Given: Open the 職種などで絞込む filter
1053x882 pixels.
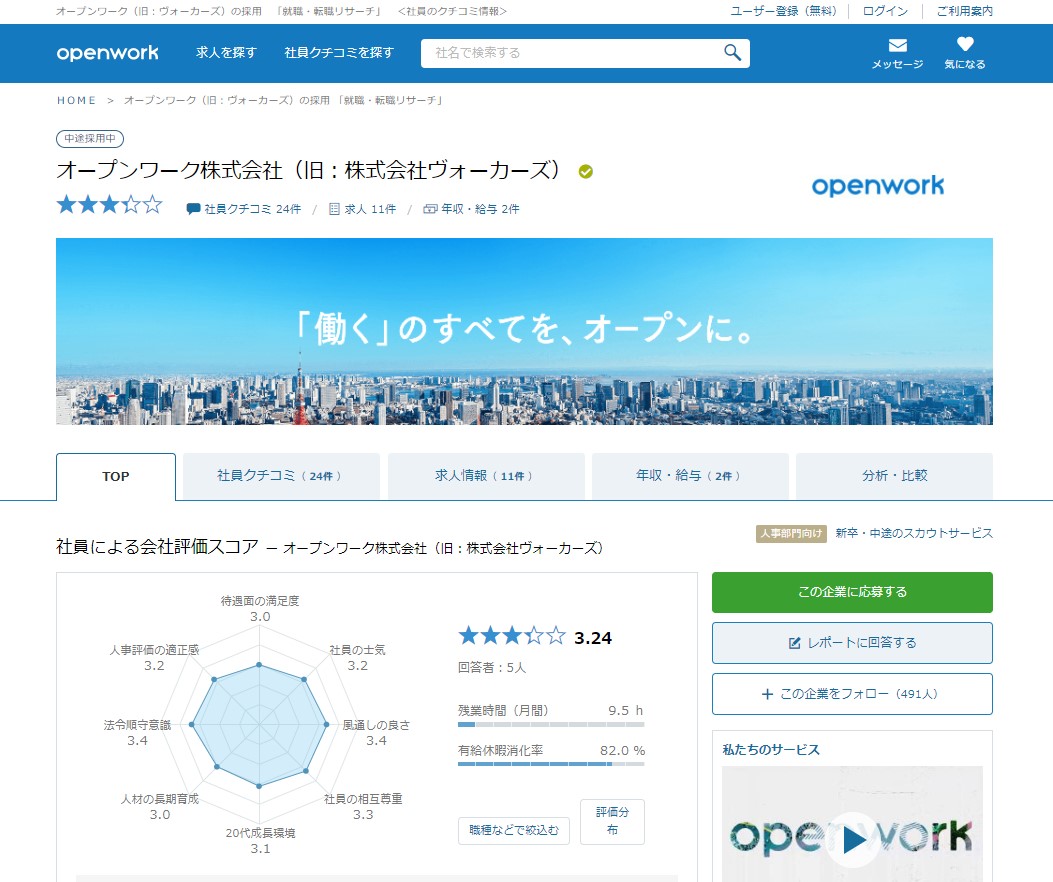Looking at the screenshot, I should [513, 830].
